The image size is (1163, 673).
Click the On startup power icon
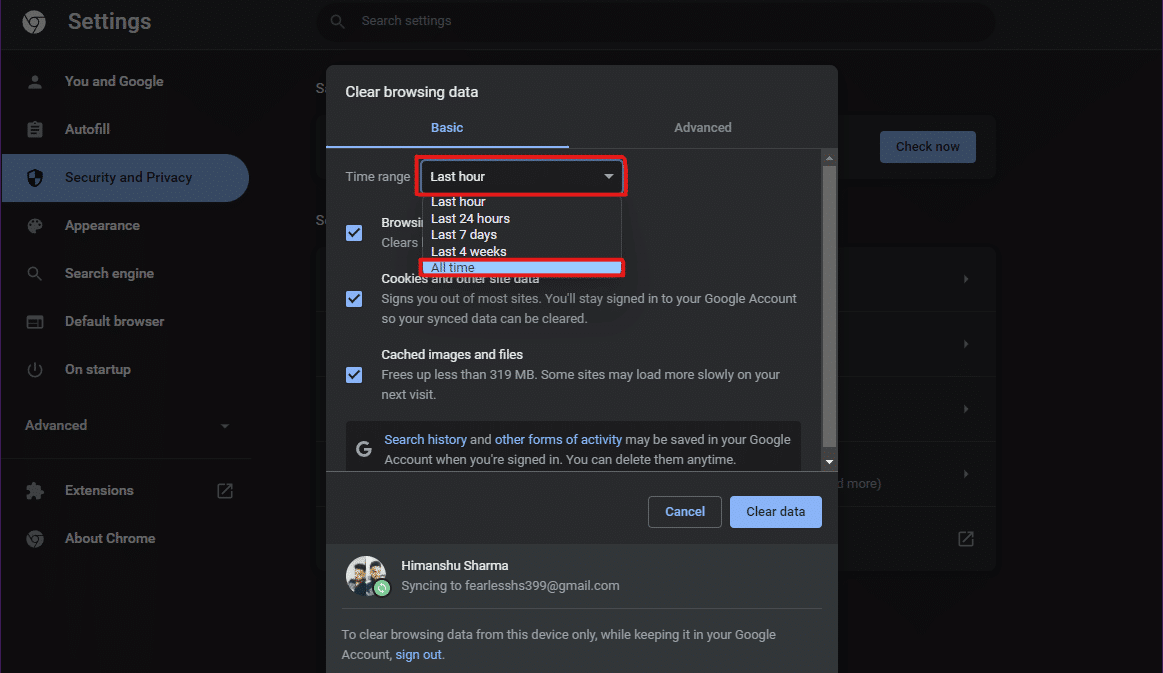35,370
